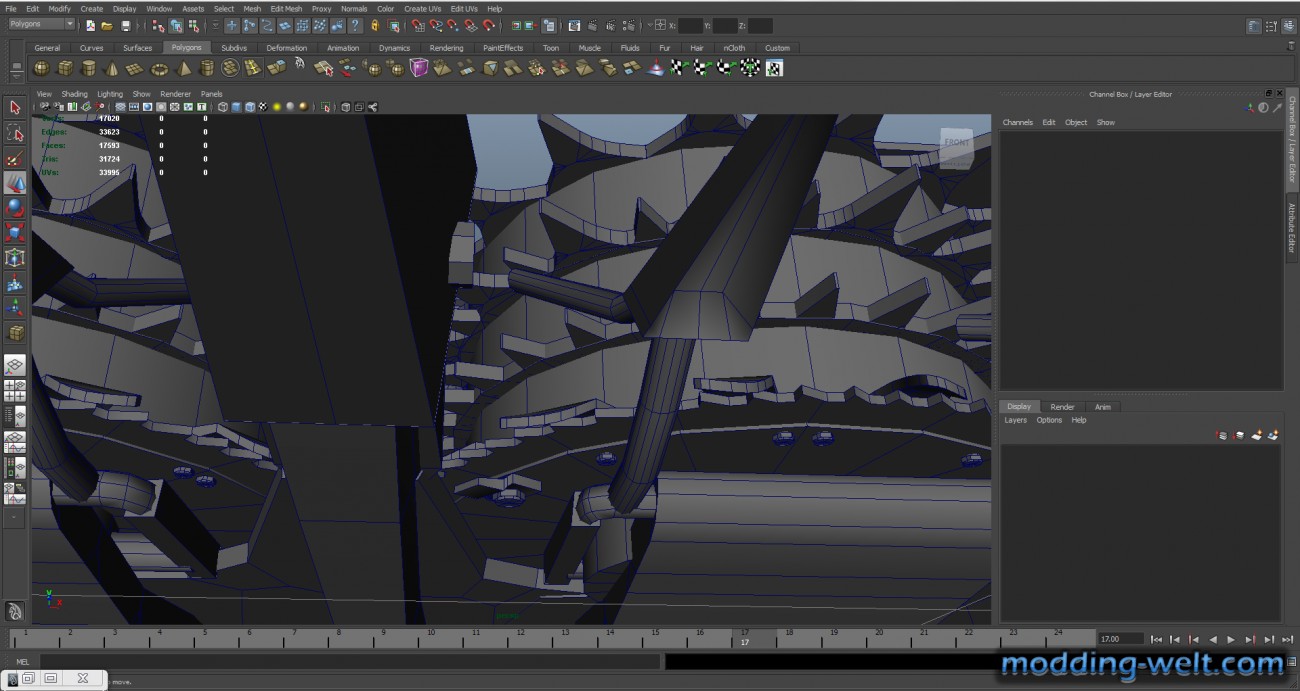1300x691 pixels.
Task: Click the open scene folder icon
Action: 107,25
